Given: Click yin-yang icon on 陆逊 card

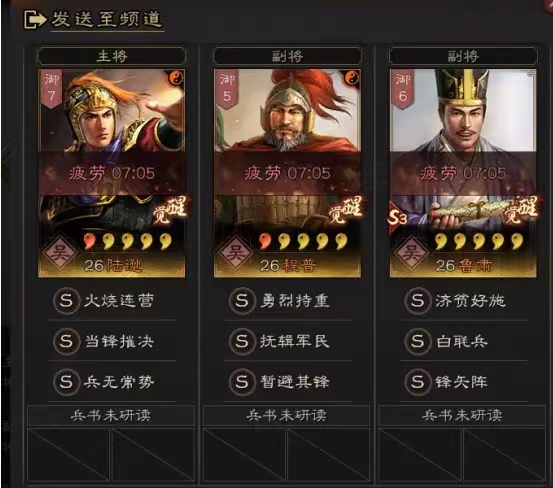Looking at the screenshot, I should [175, 79].
